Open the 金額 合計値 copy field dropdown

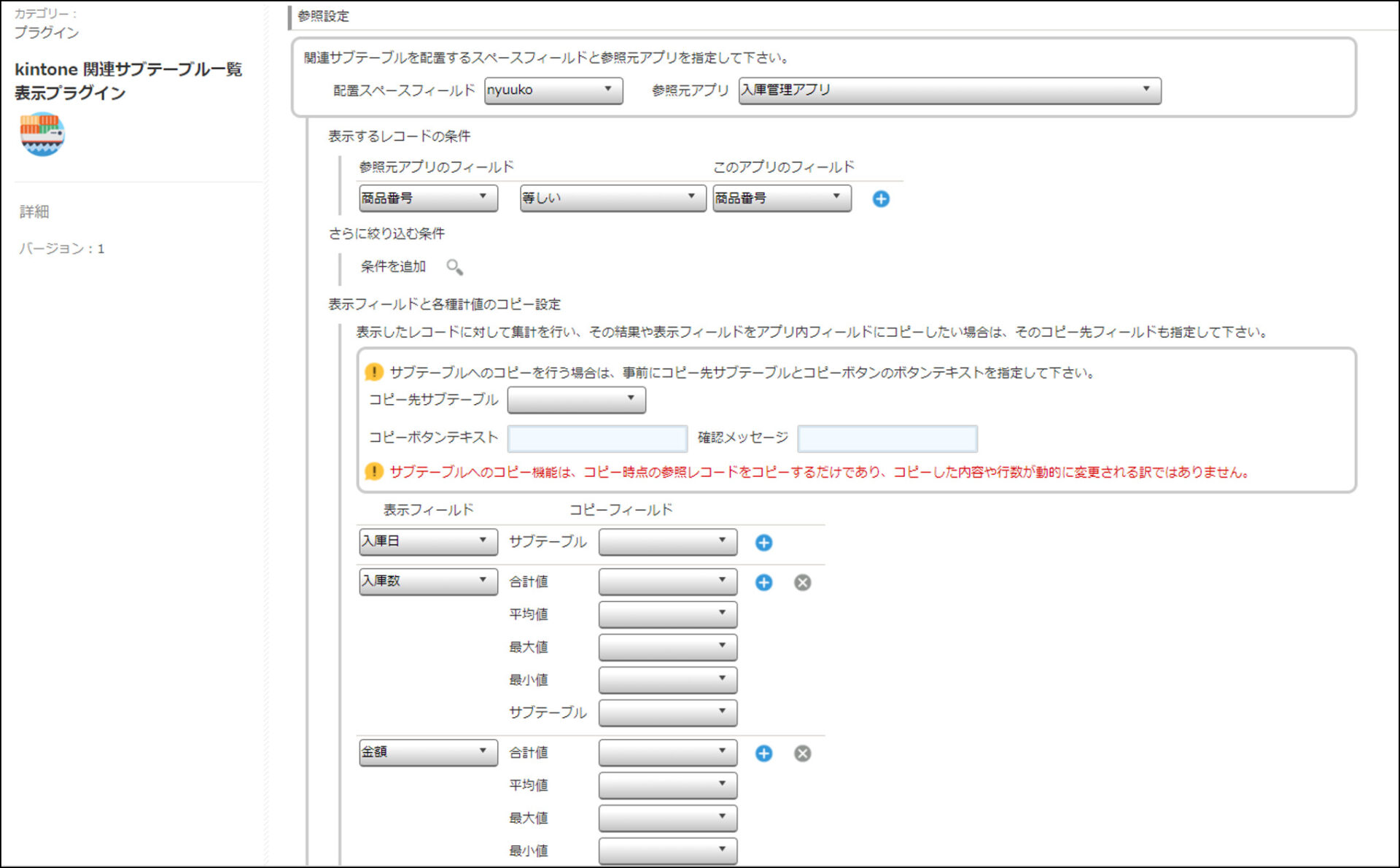(x=667, y=752)
